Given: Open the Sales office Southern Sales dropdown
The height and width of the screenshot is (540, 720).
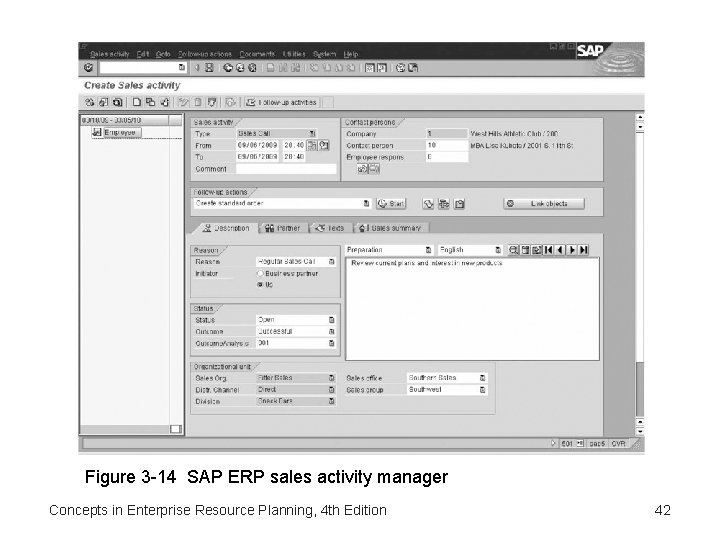Looking at the screenshot, I should pyautogui.click(x=482, y=378).
